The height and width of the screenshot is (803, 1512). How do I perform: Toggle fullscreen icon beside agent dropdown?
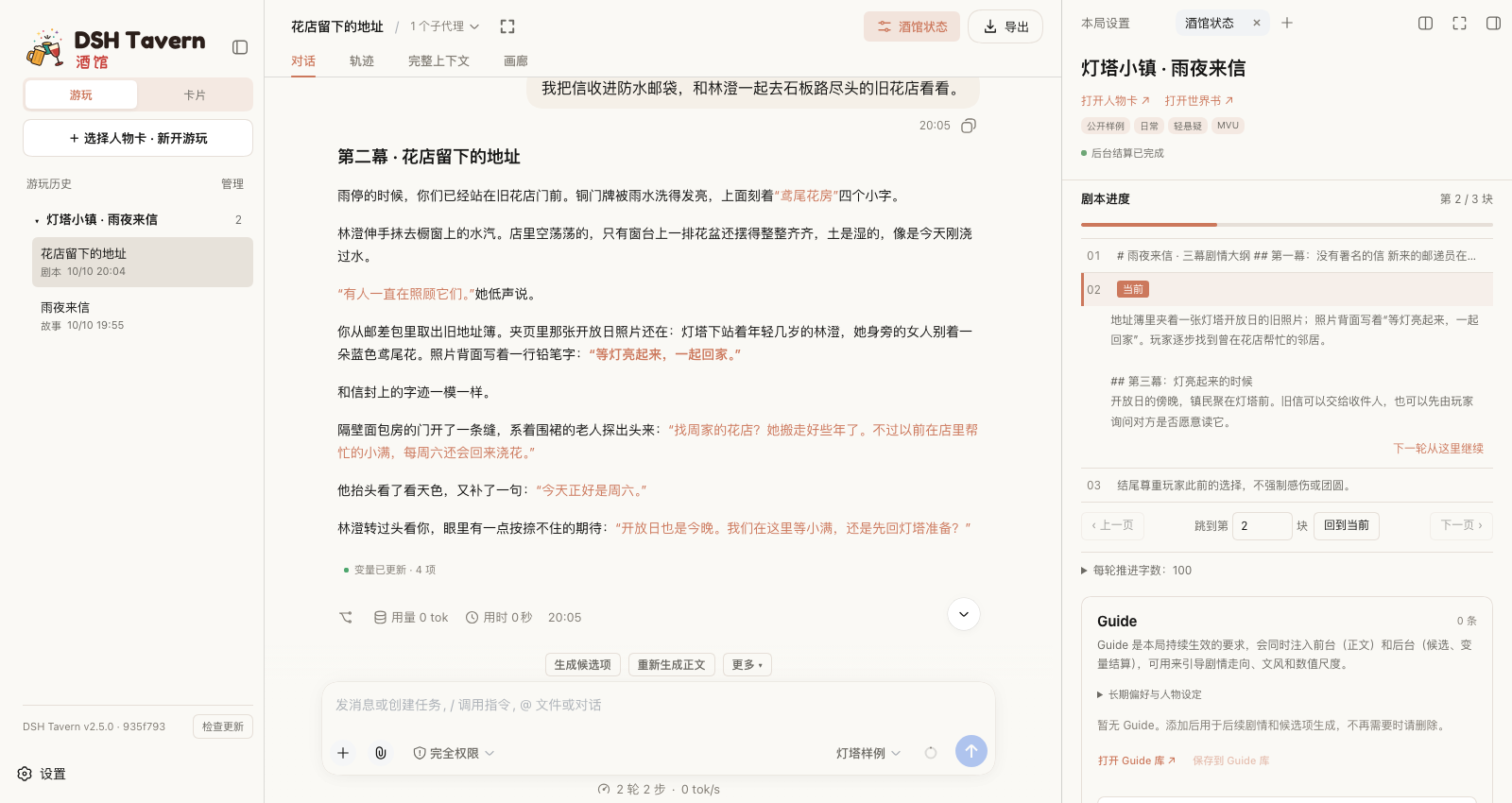507,26
